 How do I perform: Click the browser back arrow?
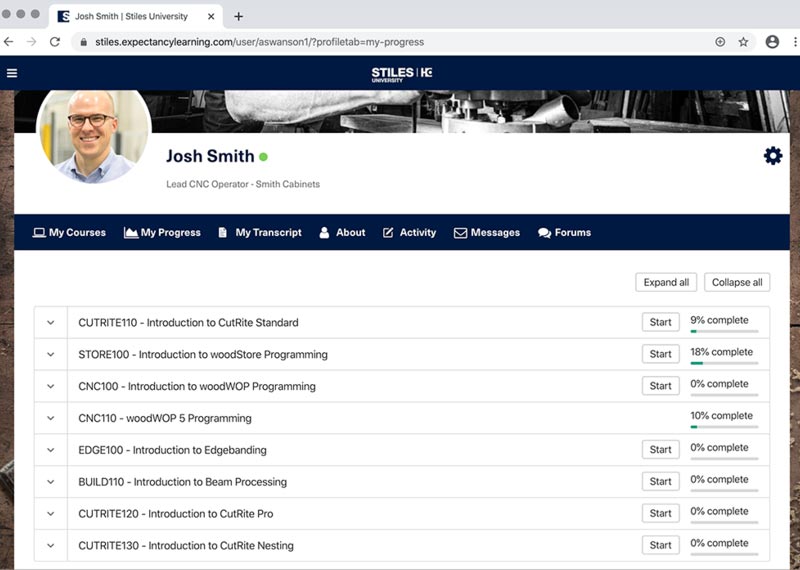coord(9,42)
